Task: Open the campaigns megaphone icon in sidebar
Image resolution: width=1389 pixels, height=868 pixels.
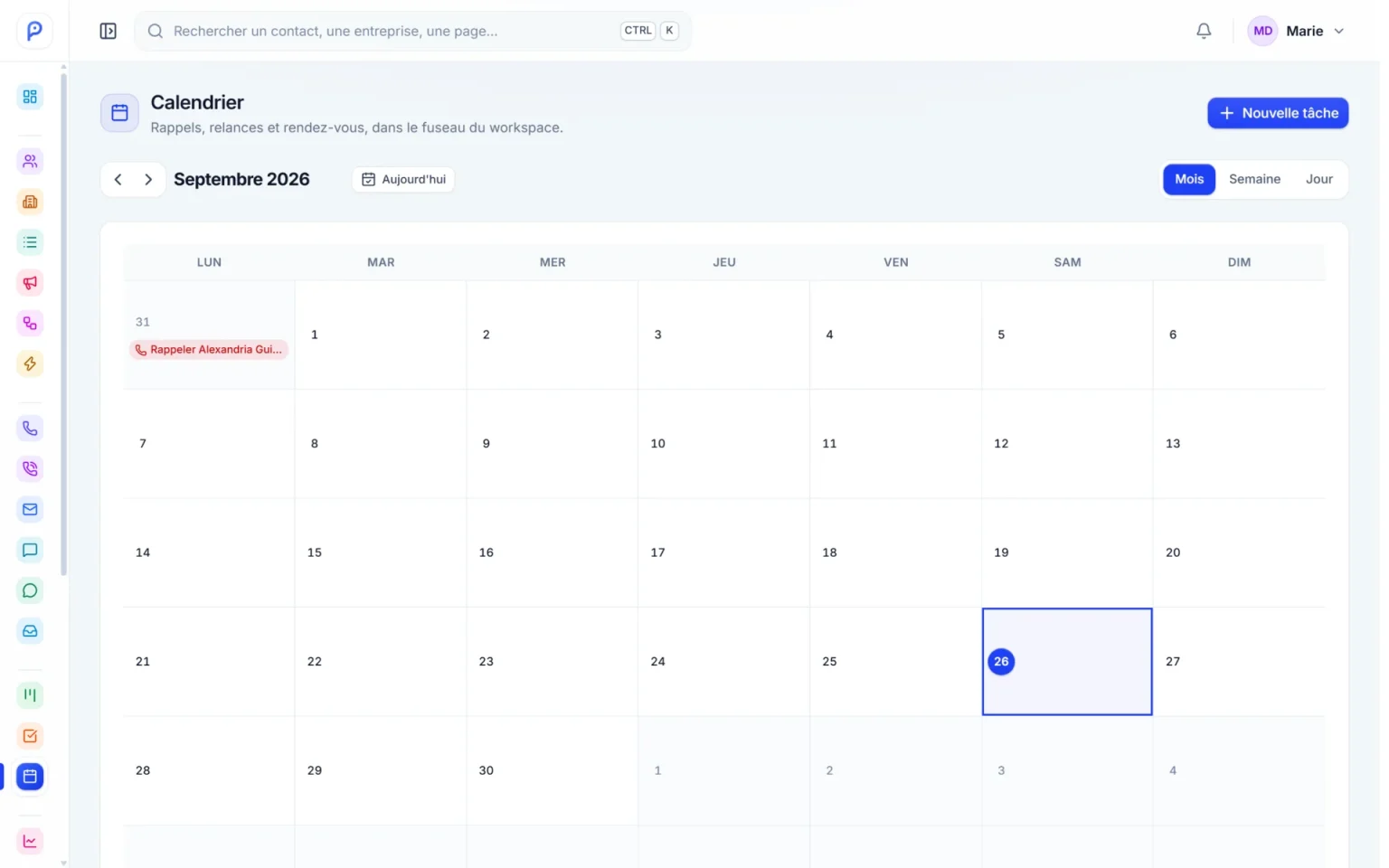Action: (30, 283)
